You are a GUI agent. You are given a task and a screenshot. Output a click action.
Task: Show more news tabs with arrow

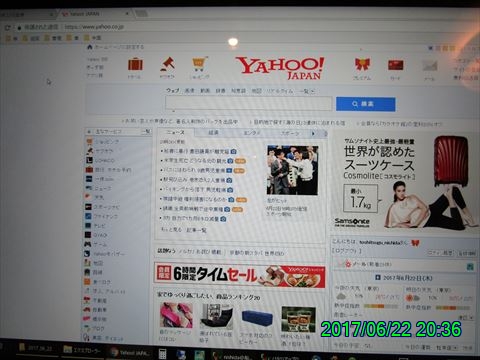(x=313, y=134)
